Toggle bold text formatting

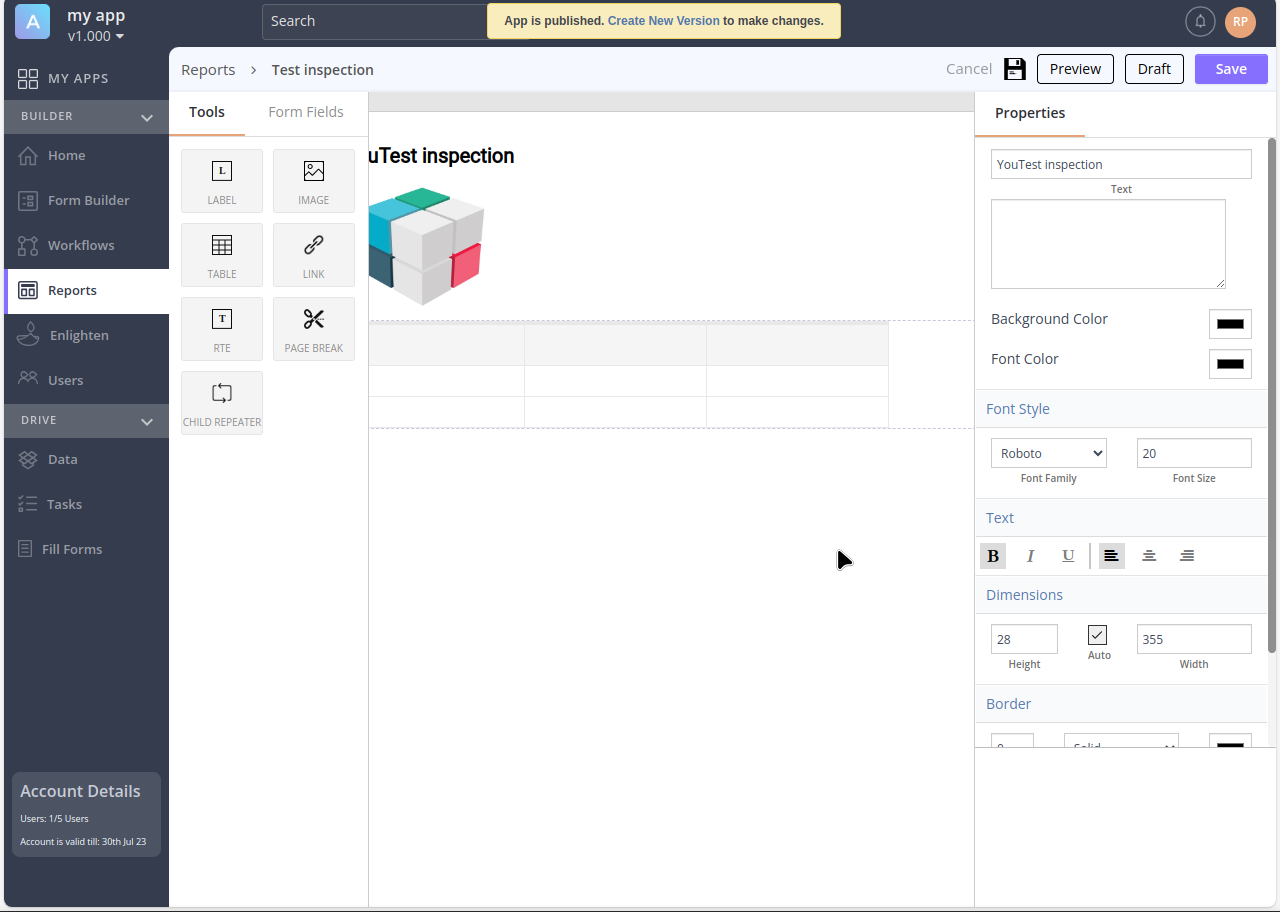point(993,556)
